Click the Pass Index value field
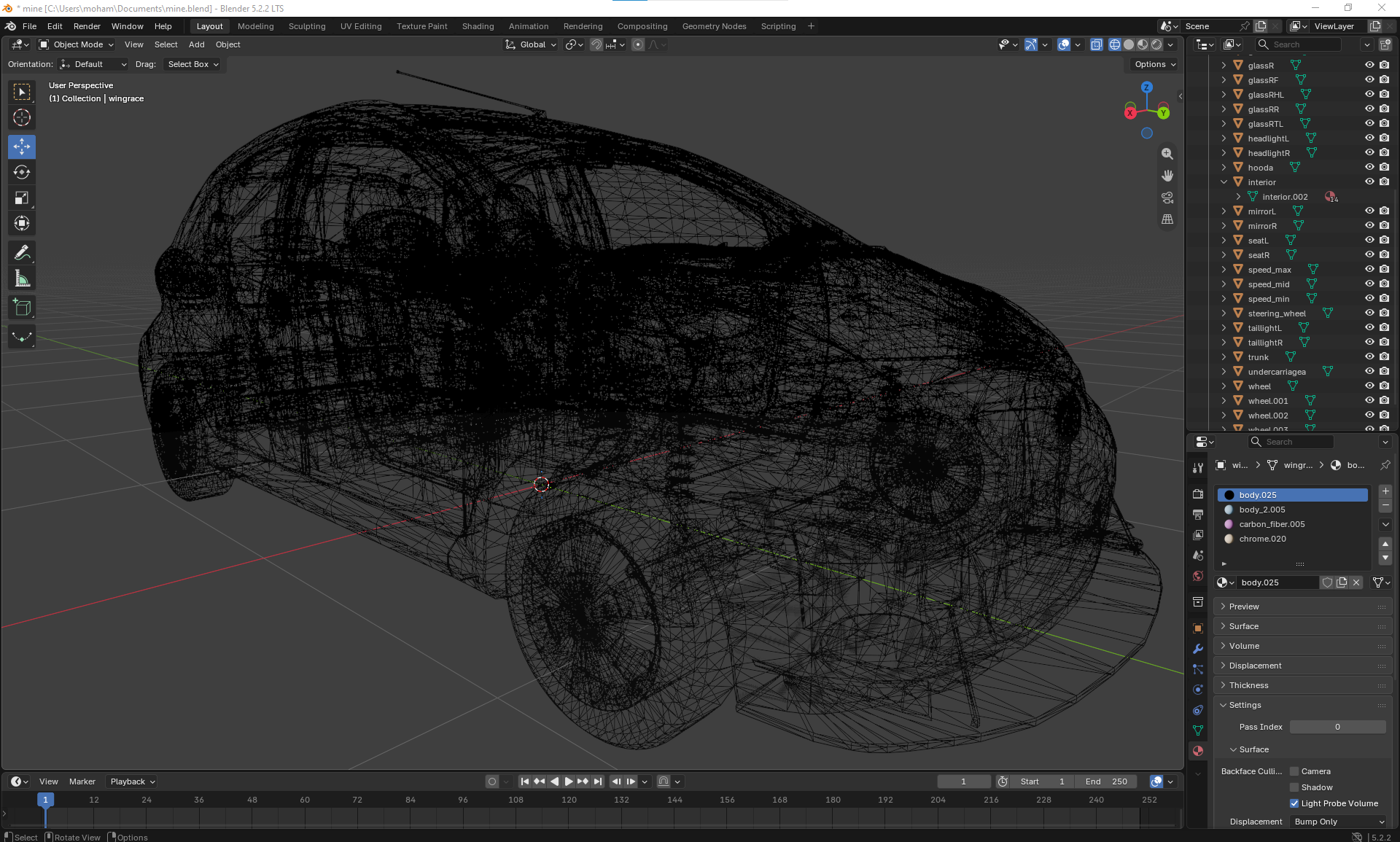Screen dimensions: 1400x842 pyautogui.click(x=1337, y=727)
